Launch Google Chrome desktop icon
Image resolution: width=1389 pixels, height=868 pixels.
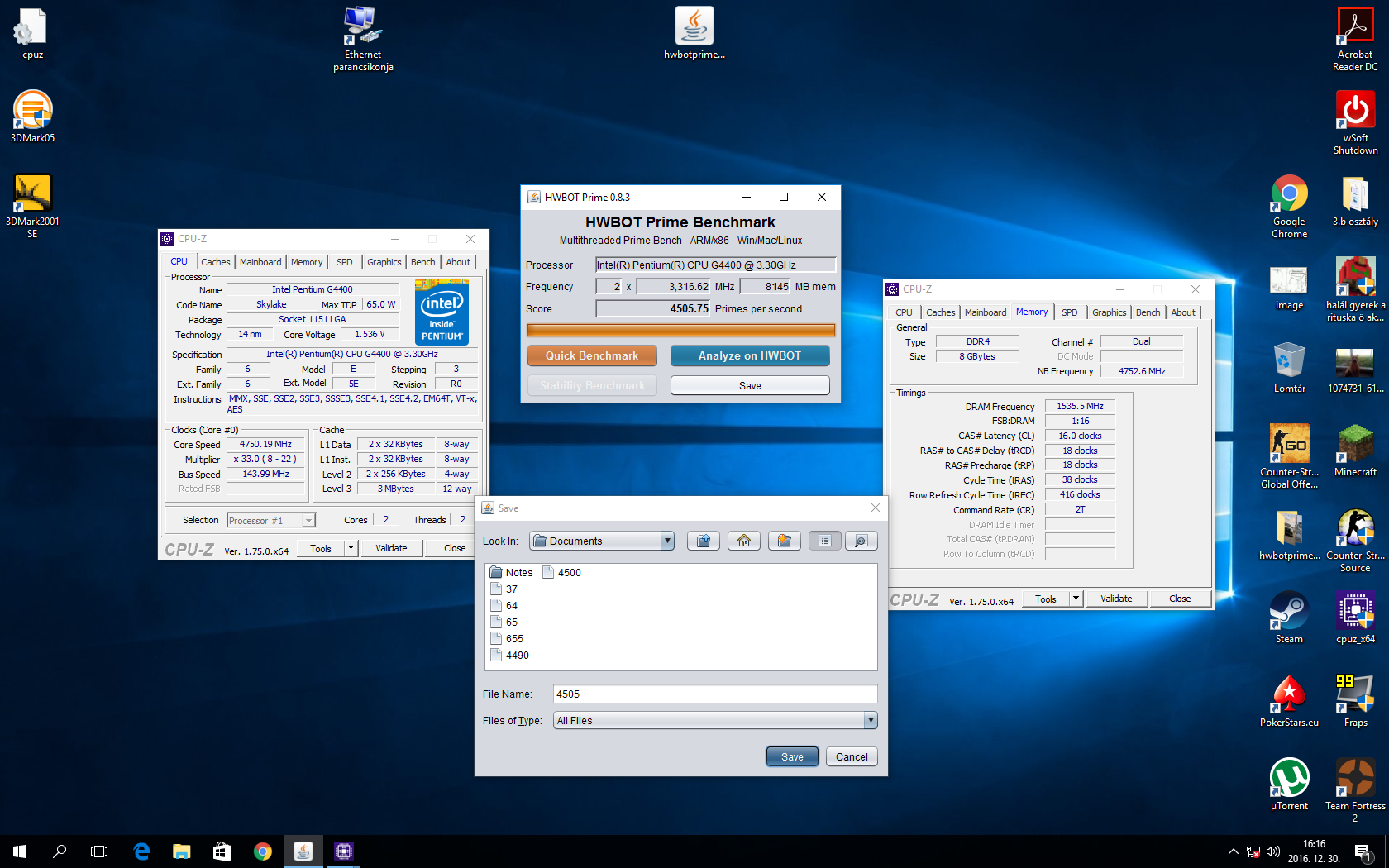[1289, 206]
